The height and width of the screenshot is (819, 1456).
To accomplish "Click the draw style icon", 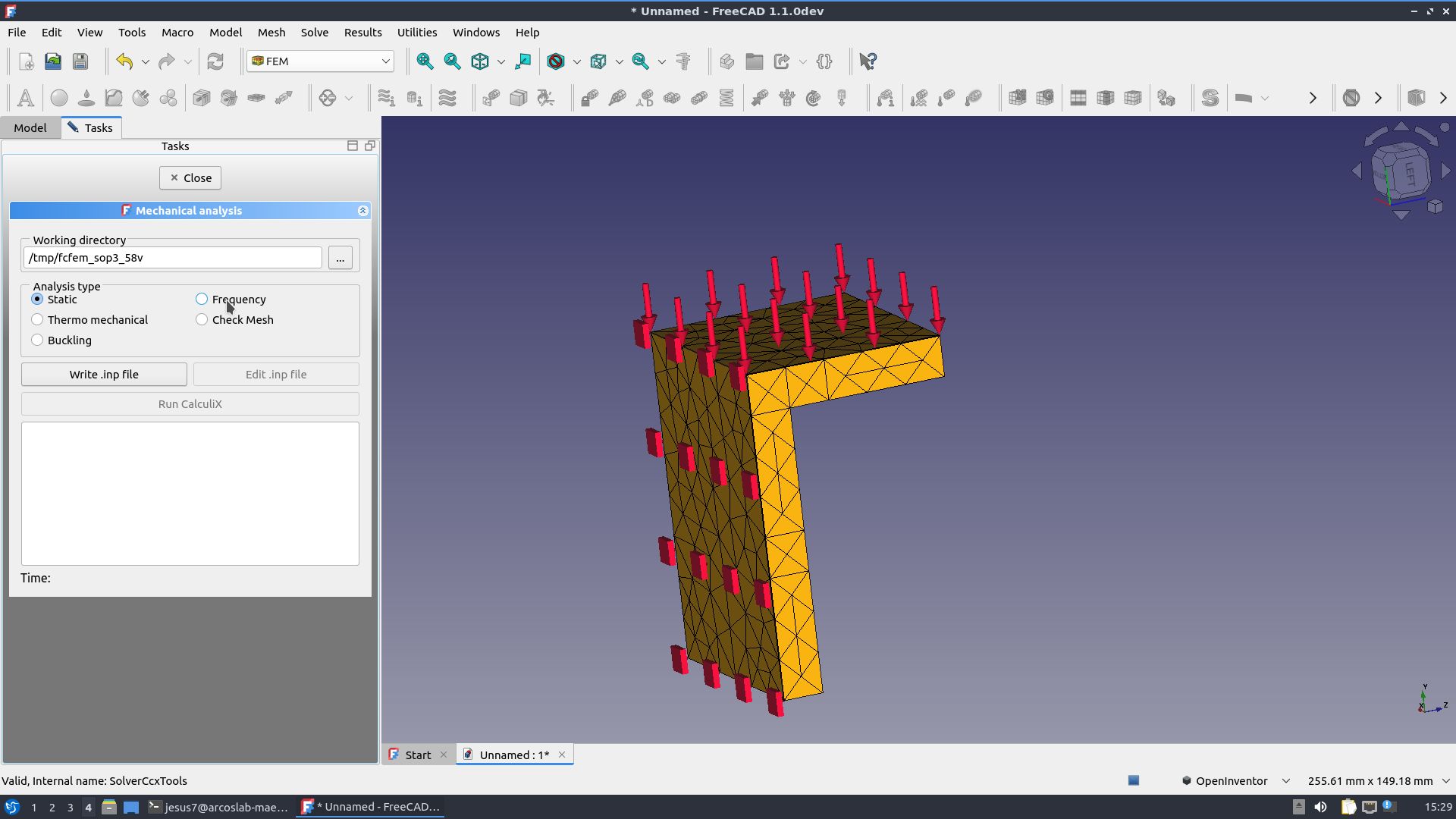I will [556, 61].
